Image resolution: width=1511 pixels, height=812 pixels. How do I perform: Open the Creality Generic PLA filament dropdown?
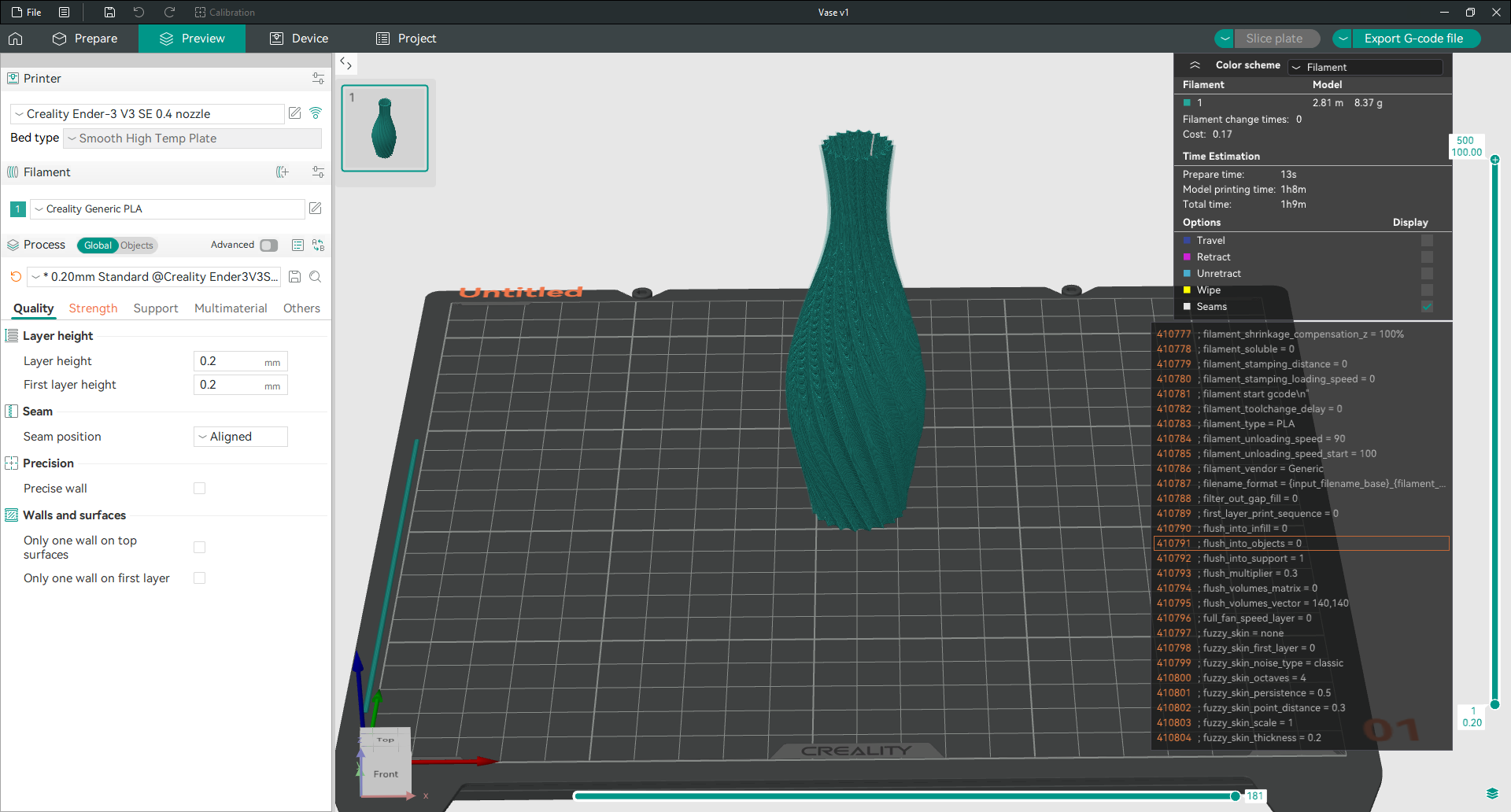click(x=168, y=209)
